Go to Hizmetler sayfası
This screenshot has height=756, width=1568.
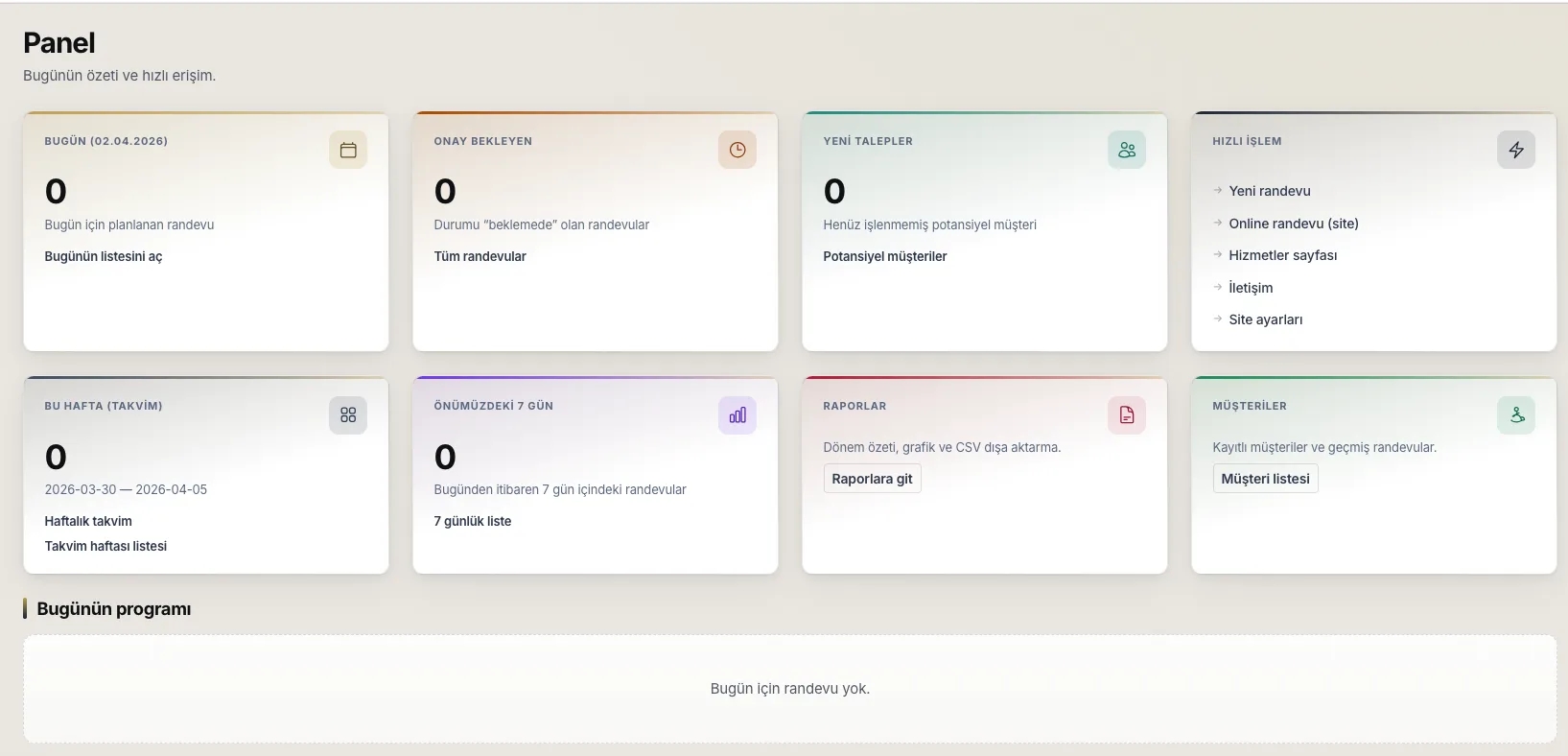click(x=1282, y=255)
